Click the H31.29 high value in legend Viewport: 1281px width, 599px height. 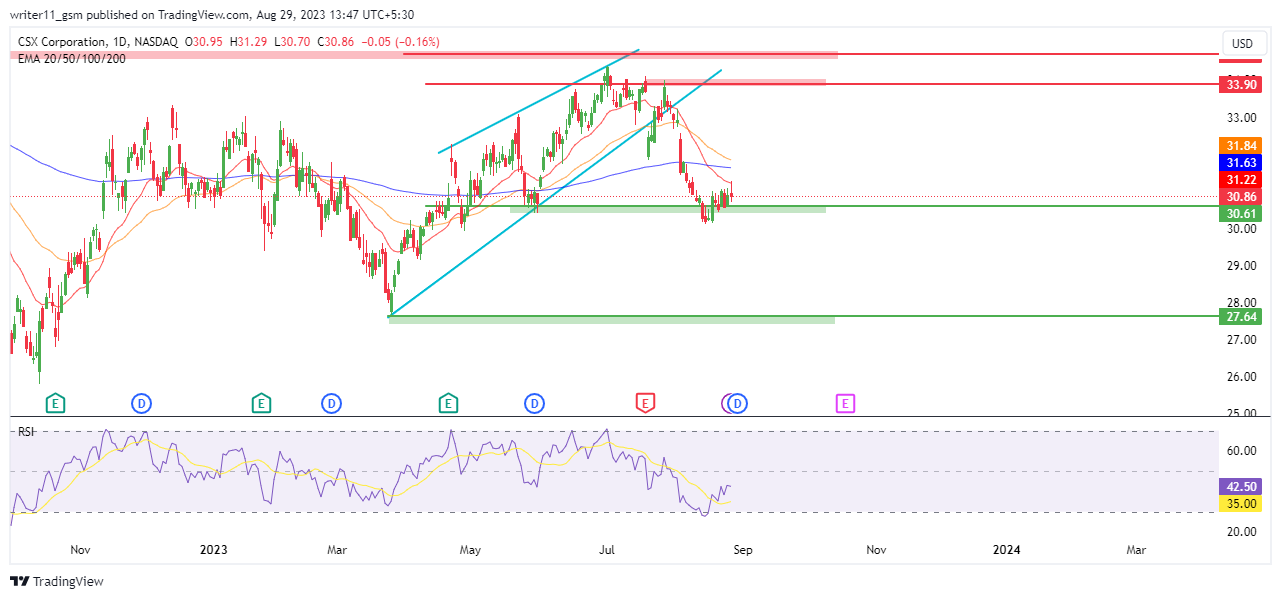pyautogui.click(x=249, y=42)
